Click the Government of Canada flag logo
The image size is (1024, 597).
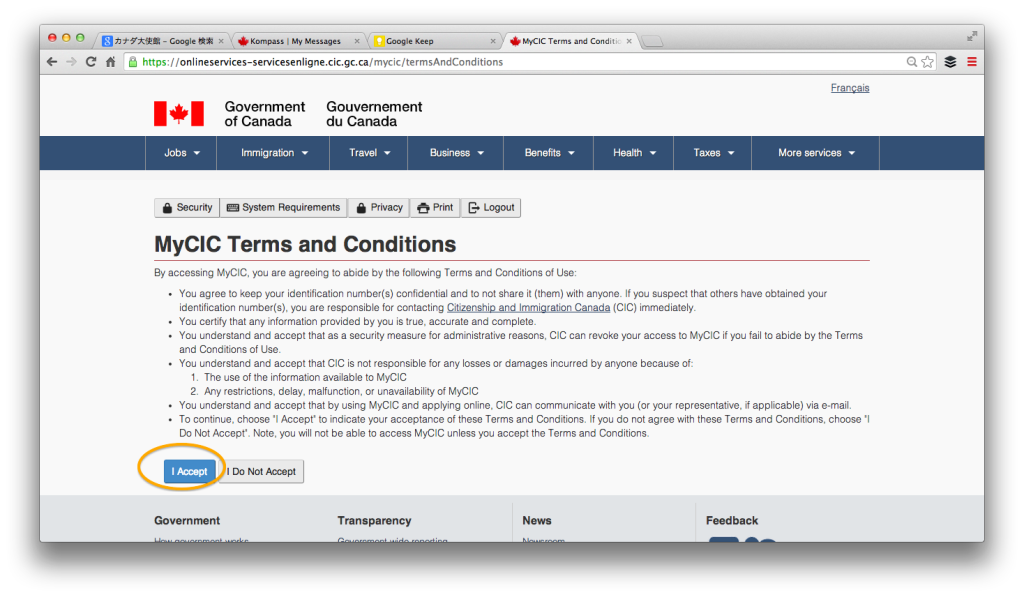[178, 113]
